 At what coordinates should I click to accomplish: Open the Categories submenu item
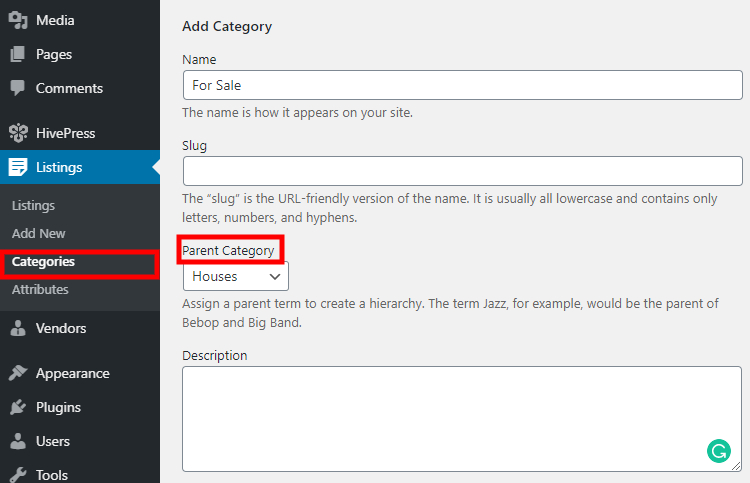point(43,262)
